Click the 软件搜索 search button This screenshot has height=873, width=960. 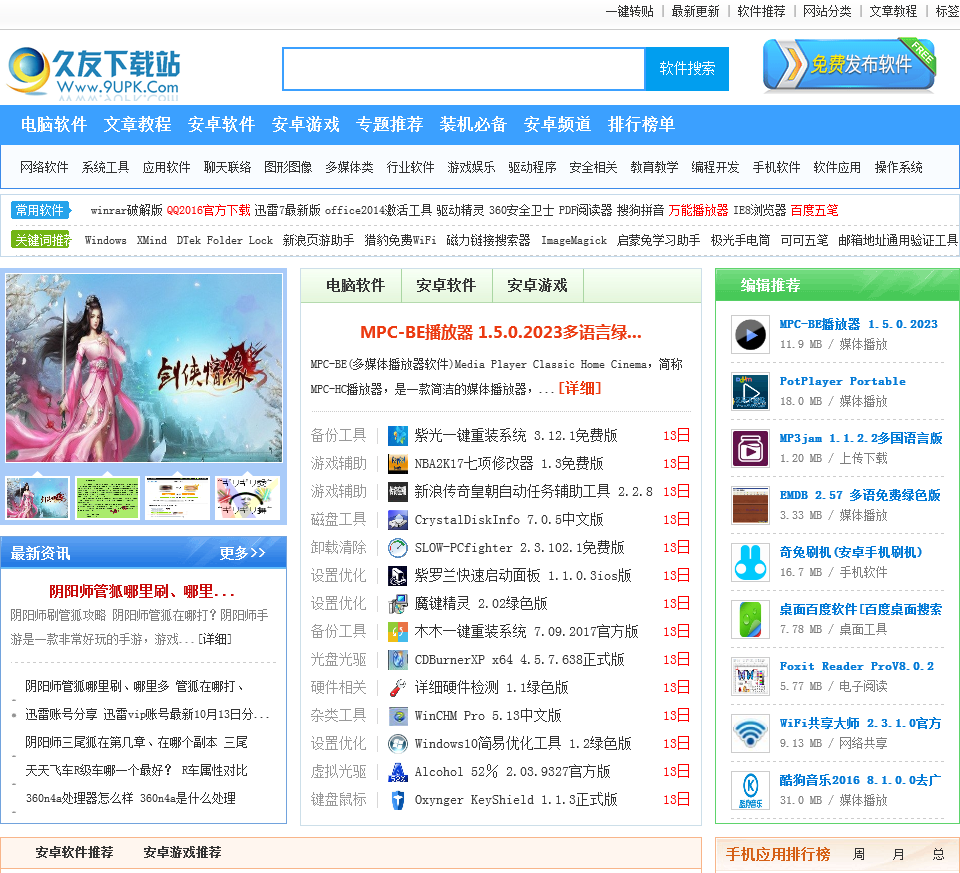(687, 69)
